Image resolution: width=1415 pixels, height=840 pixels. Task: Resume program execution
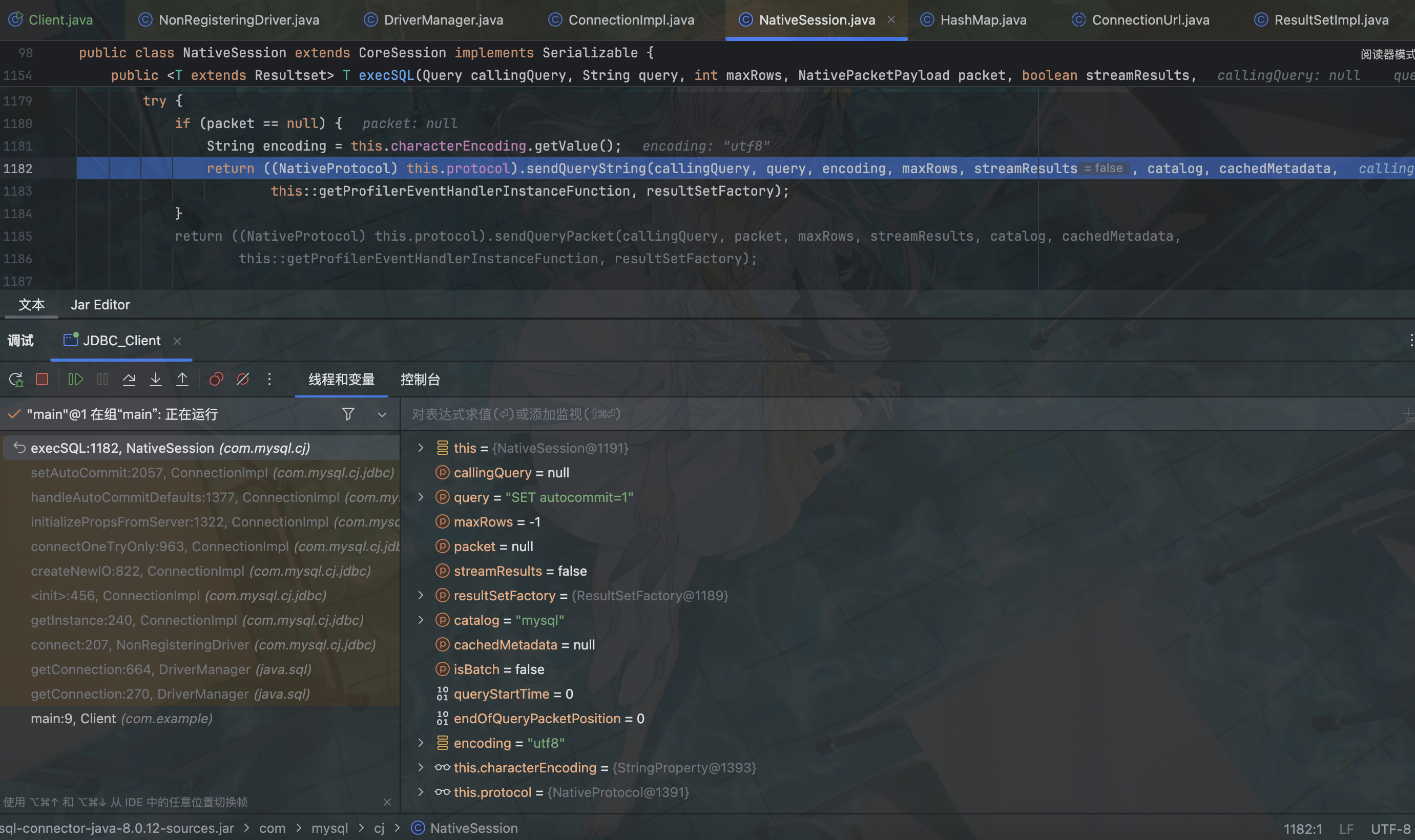point(75,379)
